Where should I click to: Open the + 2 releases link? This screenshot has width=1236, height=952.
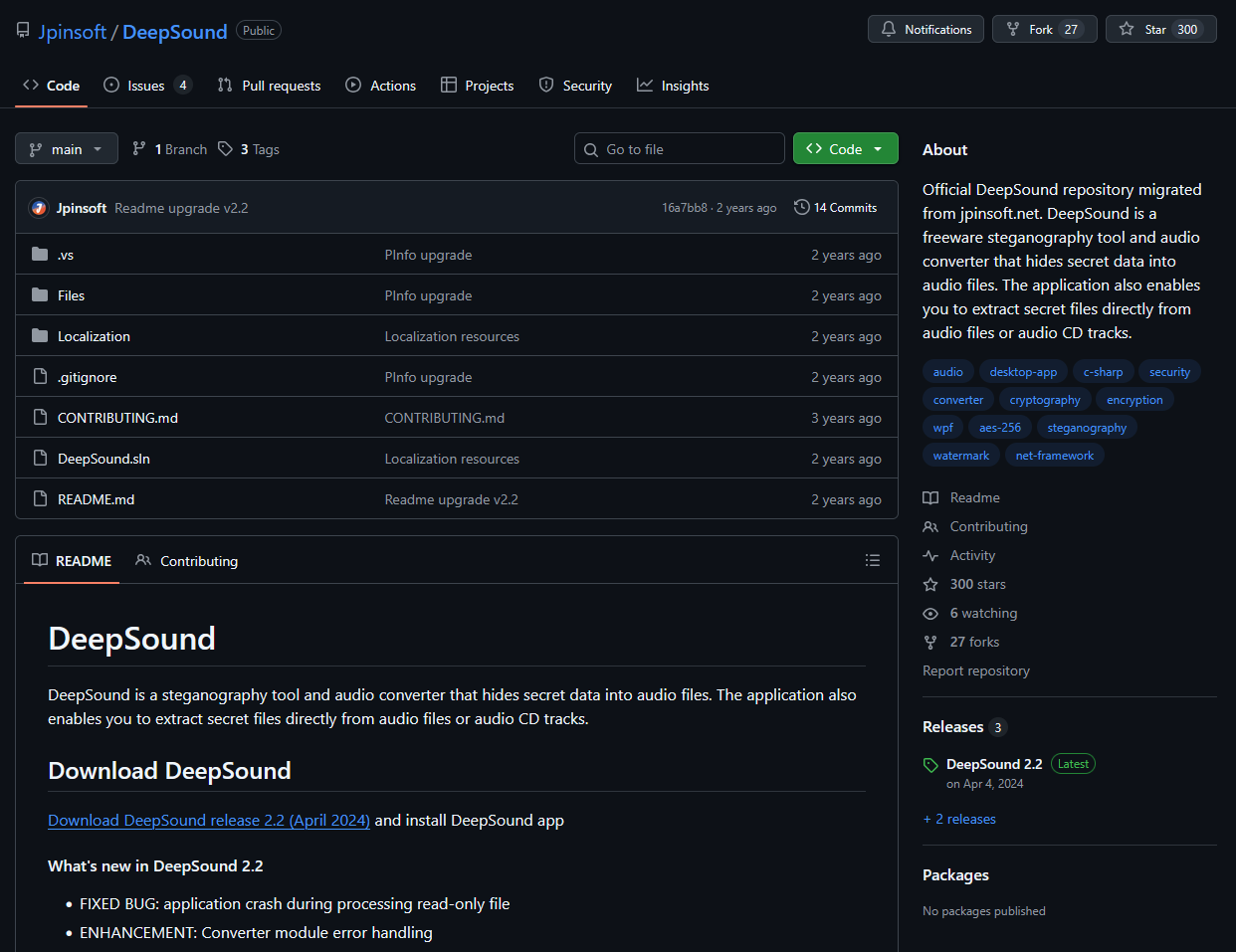click(x=959, y=819)
